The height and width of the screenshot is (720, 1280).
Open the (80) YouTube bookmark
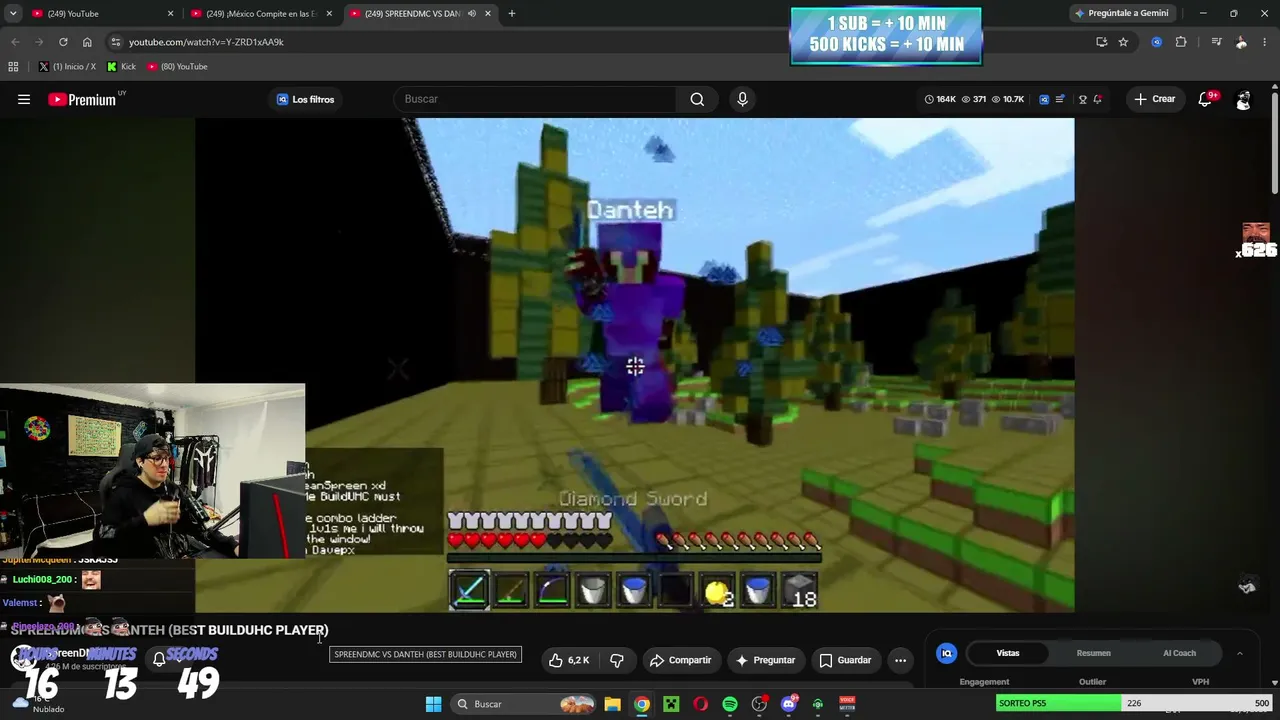tap(177, 67)
